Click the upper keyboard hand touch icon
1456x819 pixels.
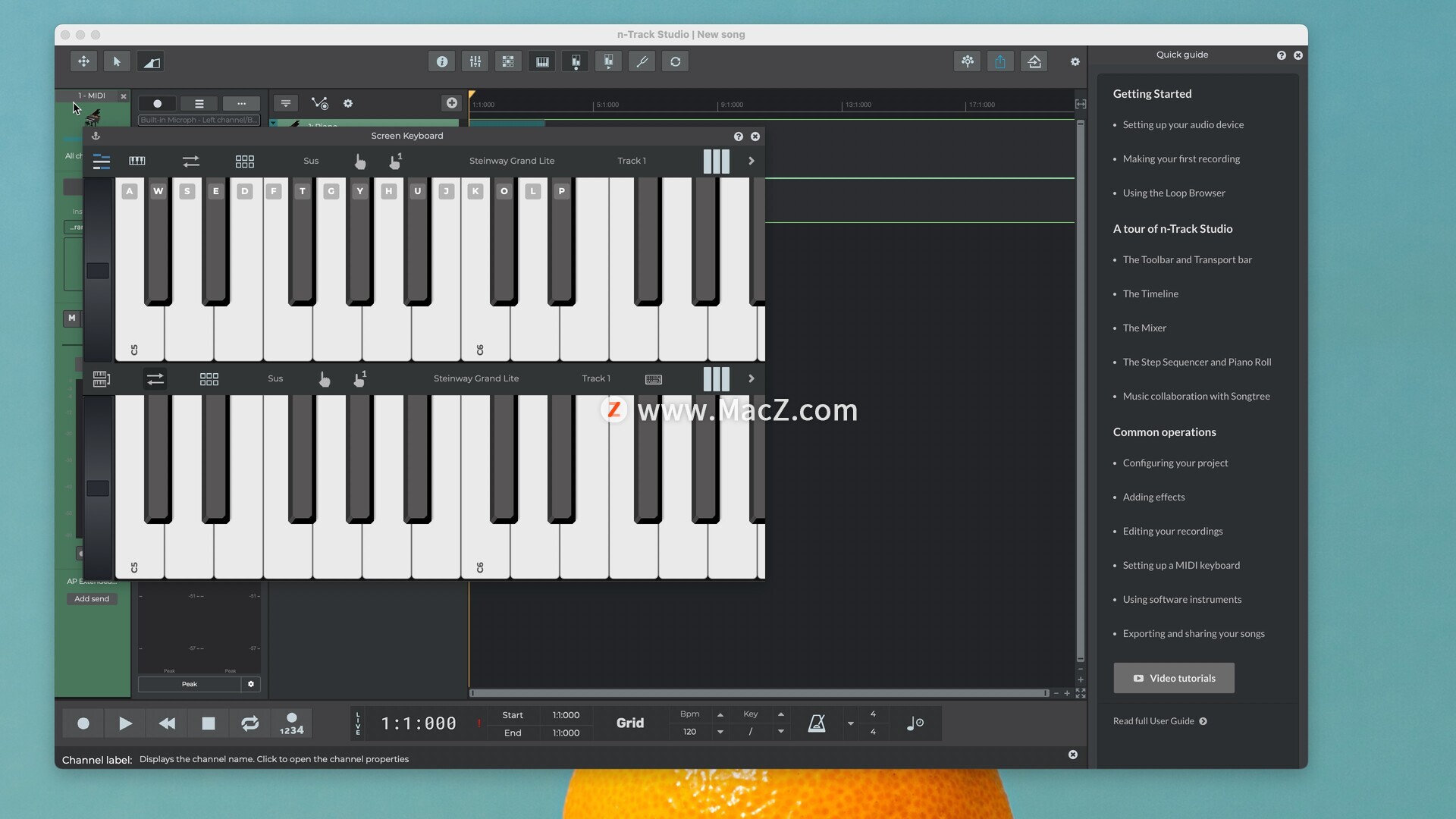coord(360,161)
